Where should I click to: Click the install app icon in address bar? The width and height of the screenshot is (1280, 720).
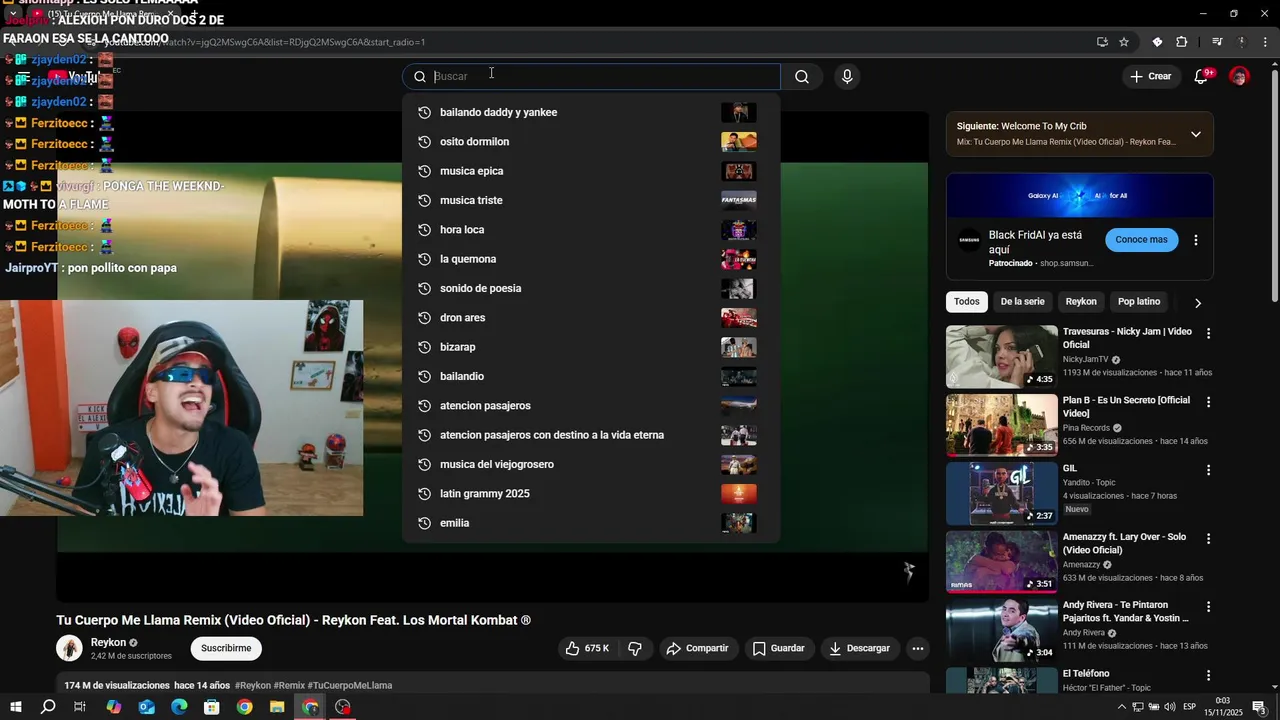[1102, 42]
